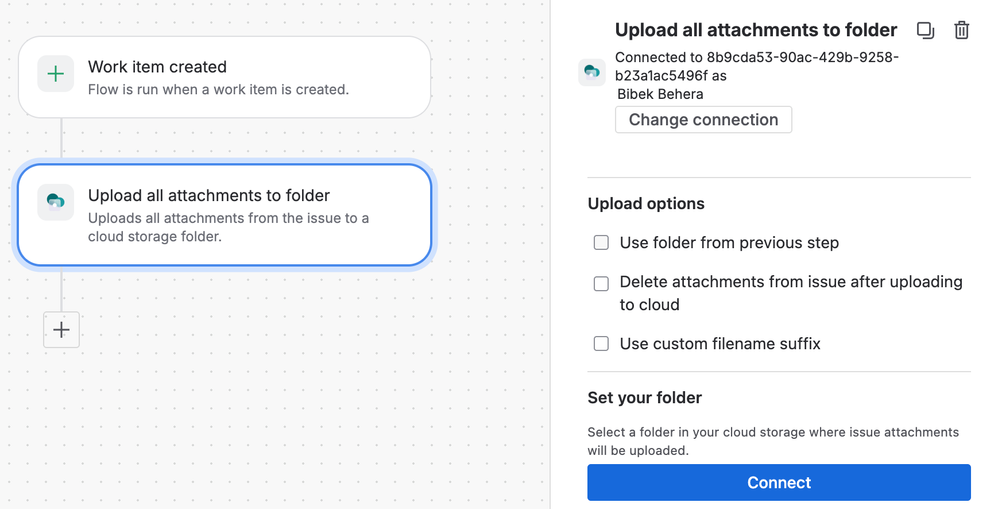This screenshot has height=509, width=998.
Task: Click the Set your folder heading
Action: (644, 398)
